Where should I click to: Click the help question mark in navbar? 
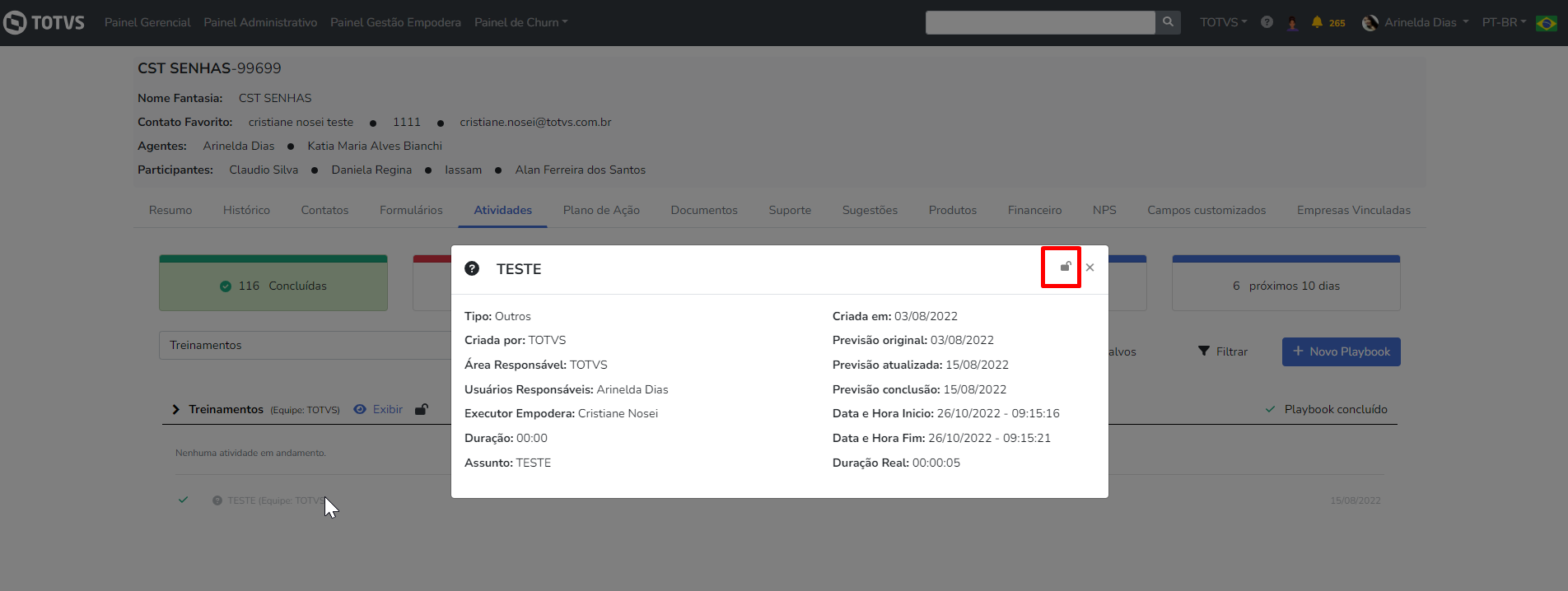point(1267,22)
